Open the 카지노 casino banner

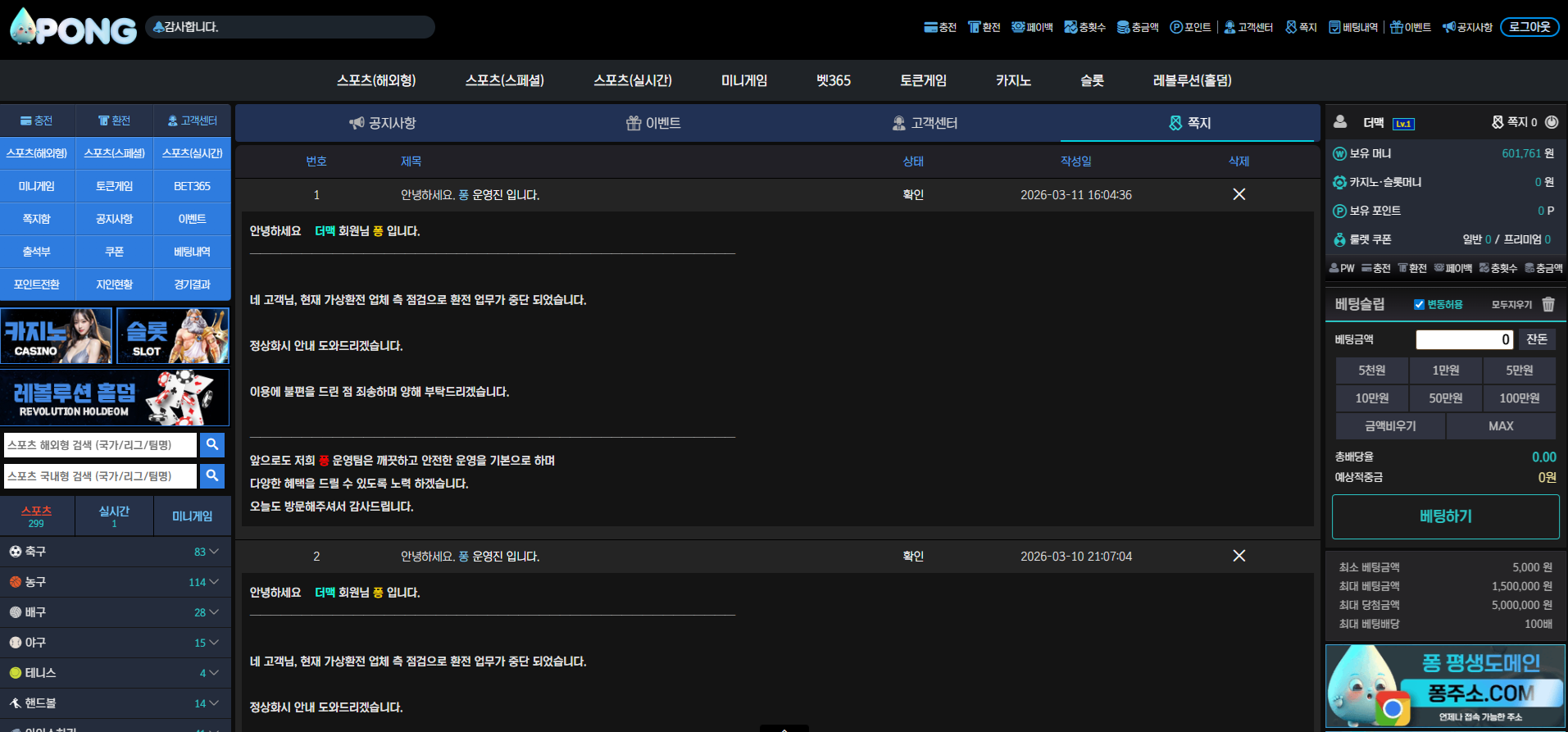pos(57,336)
